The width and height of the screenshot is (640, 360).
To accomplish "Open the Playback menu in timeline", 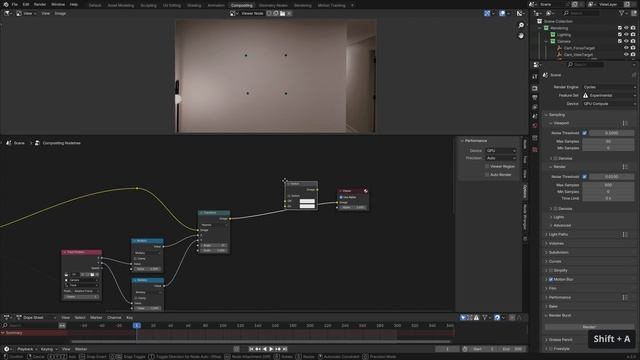I will point(27,349).
